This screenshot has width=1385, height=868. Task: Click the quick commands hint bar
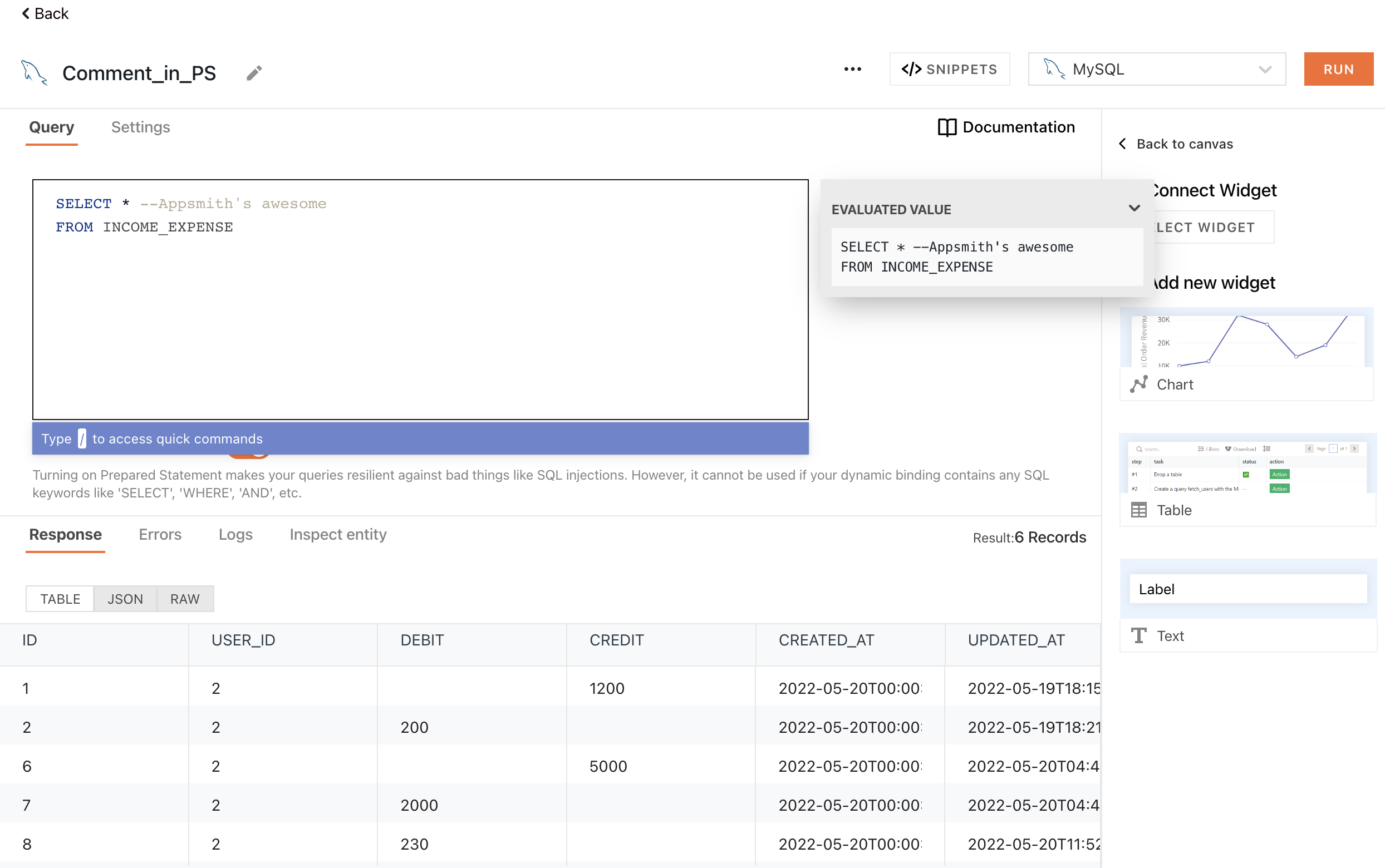click(420, 438)
